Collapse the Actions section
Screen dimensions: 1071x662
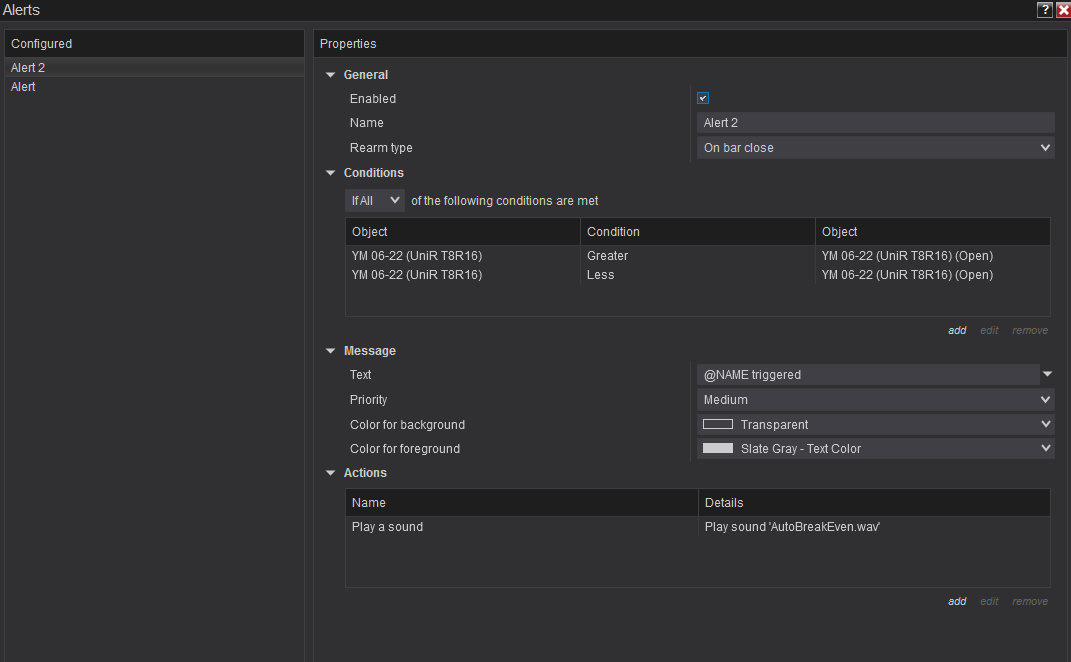331,473
